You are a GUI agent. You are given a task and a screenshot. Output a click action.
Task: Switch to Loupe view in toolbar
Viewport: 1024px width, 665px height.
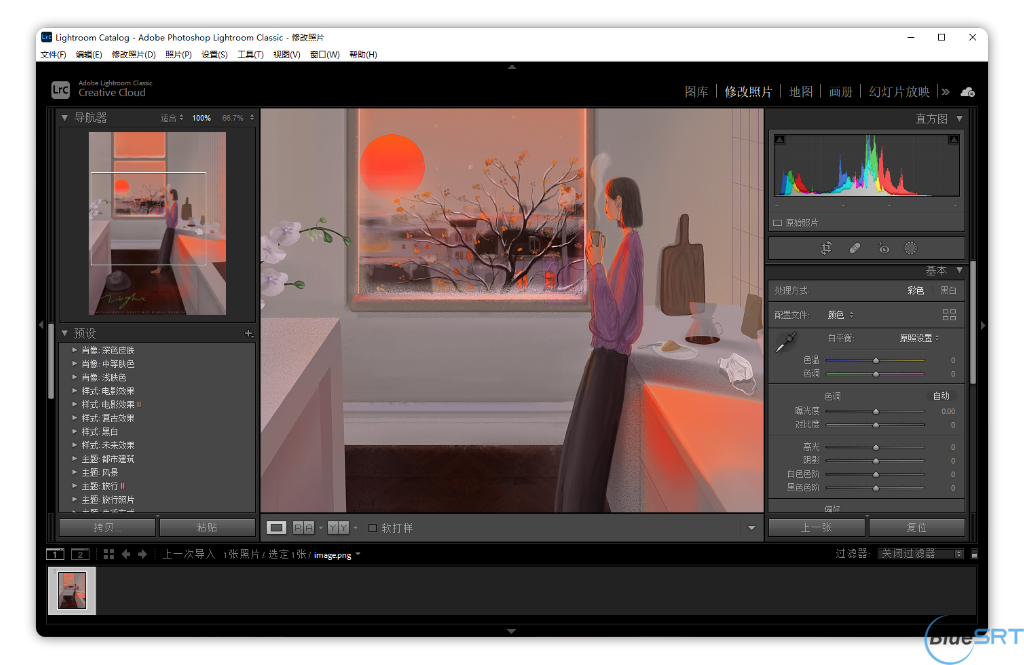[x=277, y=527]
